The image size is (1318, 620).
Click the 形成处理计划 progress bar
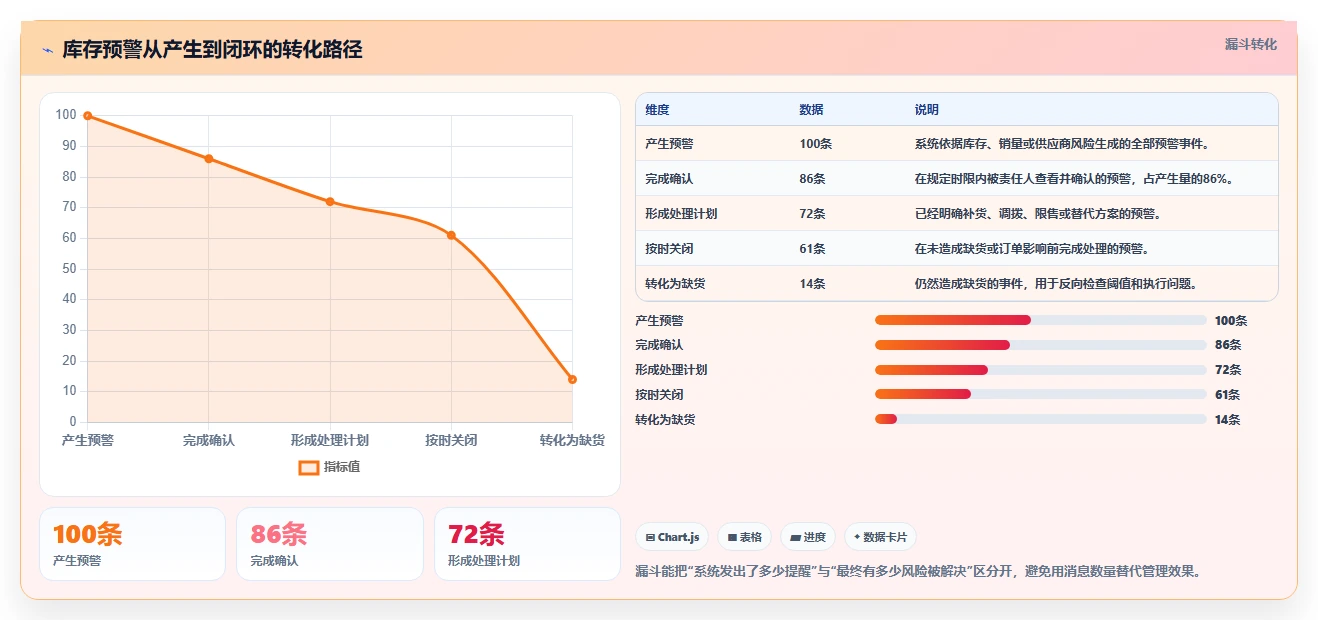coord(1040,370)
